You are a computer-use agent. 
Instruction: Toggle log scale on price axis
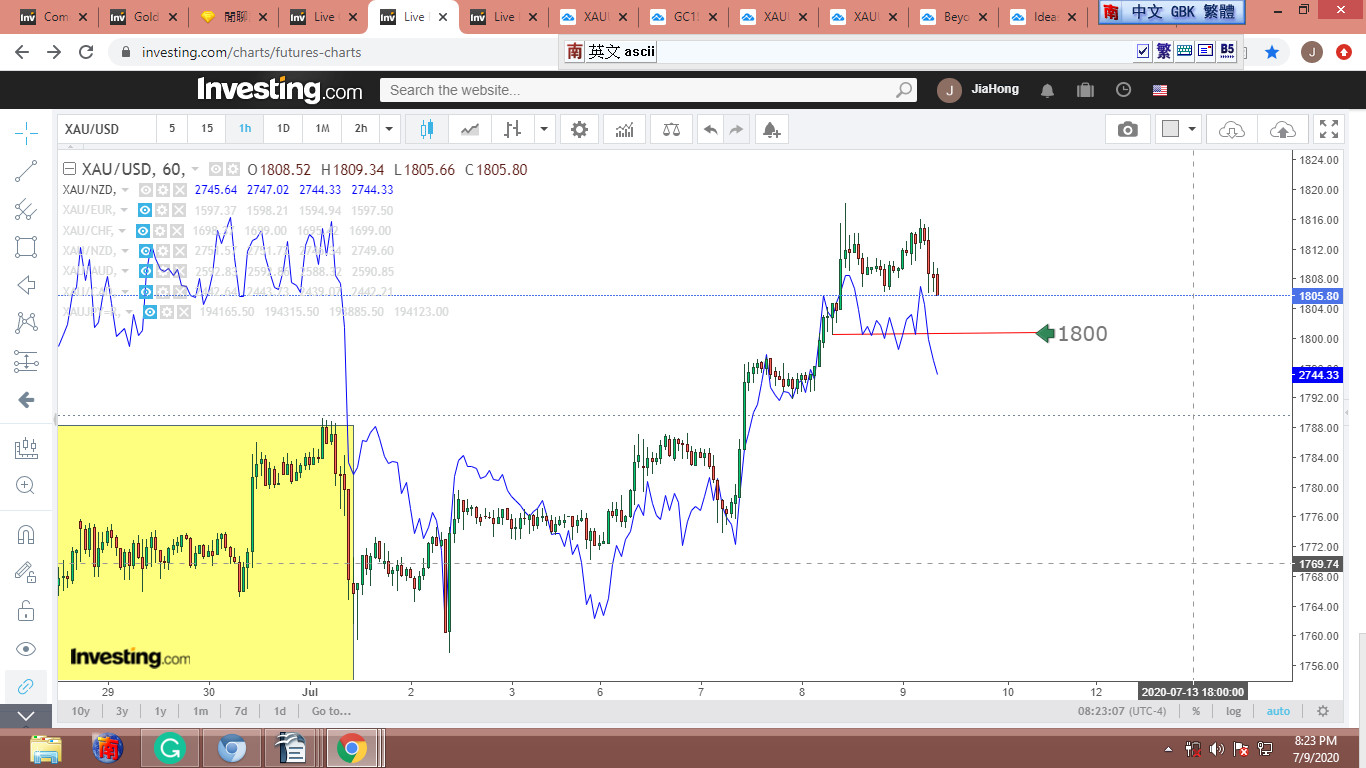coord(1234,711)
